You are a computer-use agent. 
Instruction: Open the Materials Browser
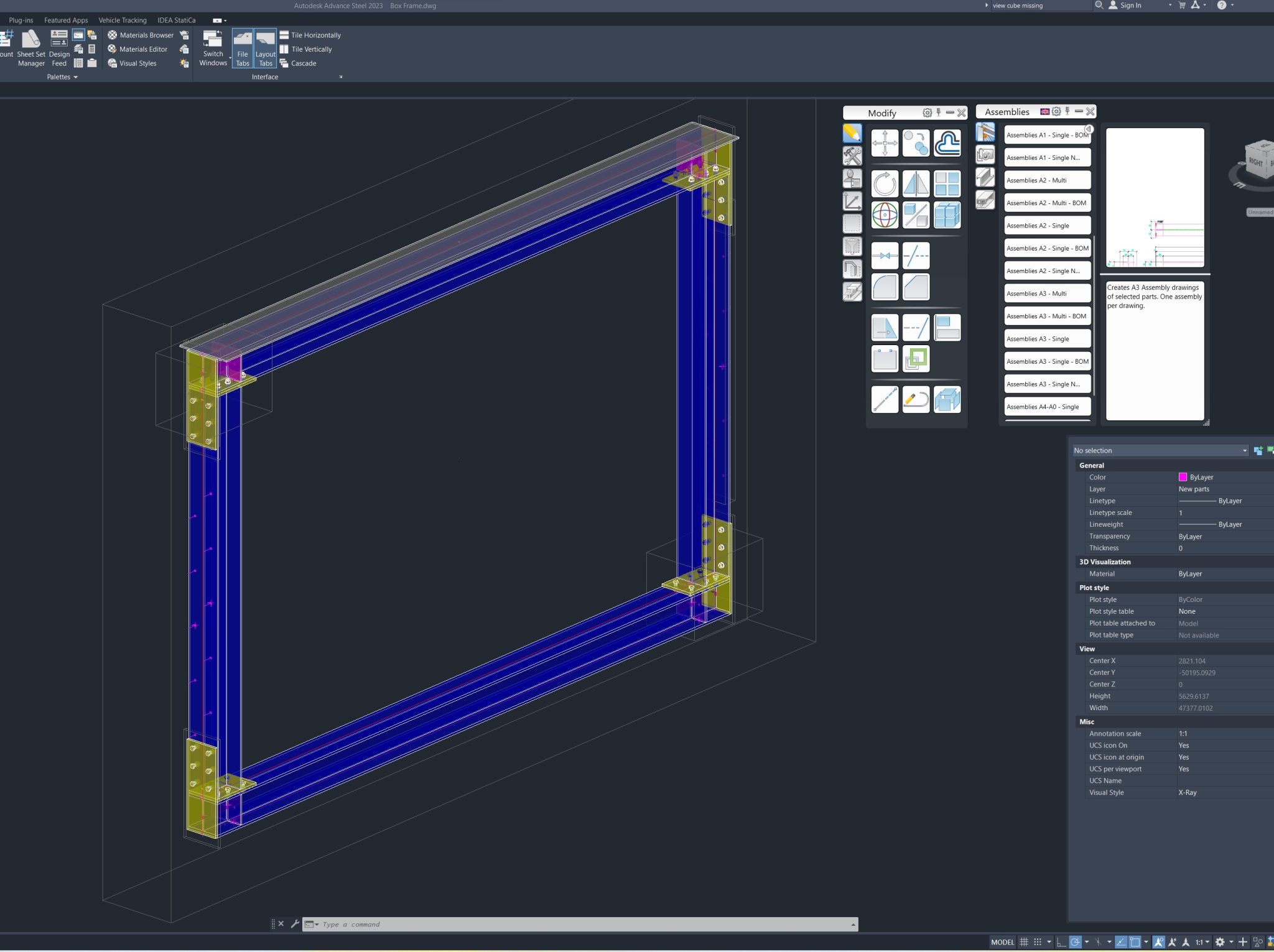coord(142,35)
